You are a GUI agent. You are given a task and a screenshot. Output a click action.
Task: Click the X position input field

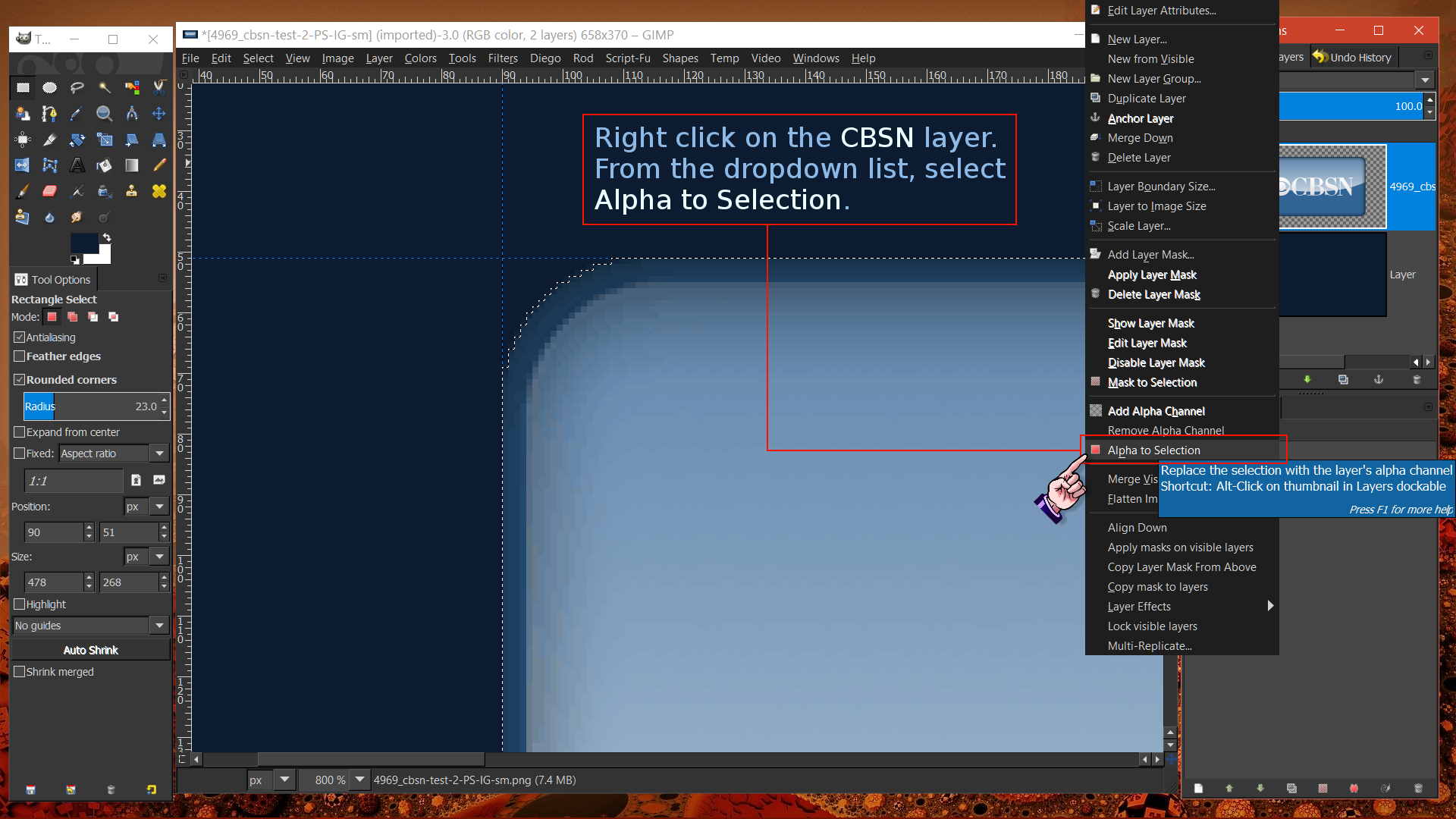click(x=54, y=532)
